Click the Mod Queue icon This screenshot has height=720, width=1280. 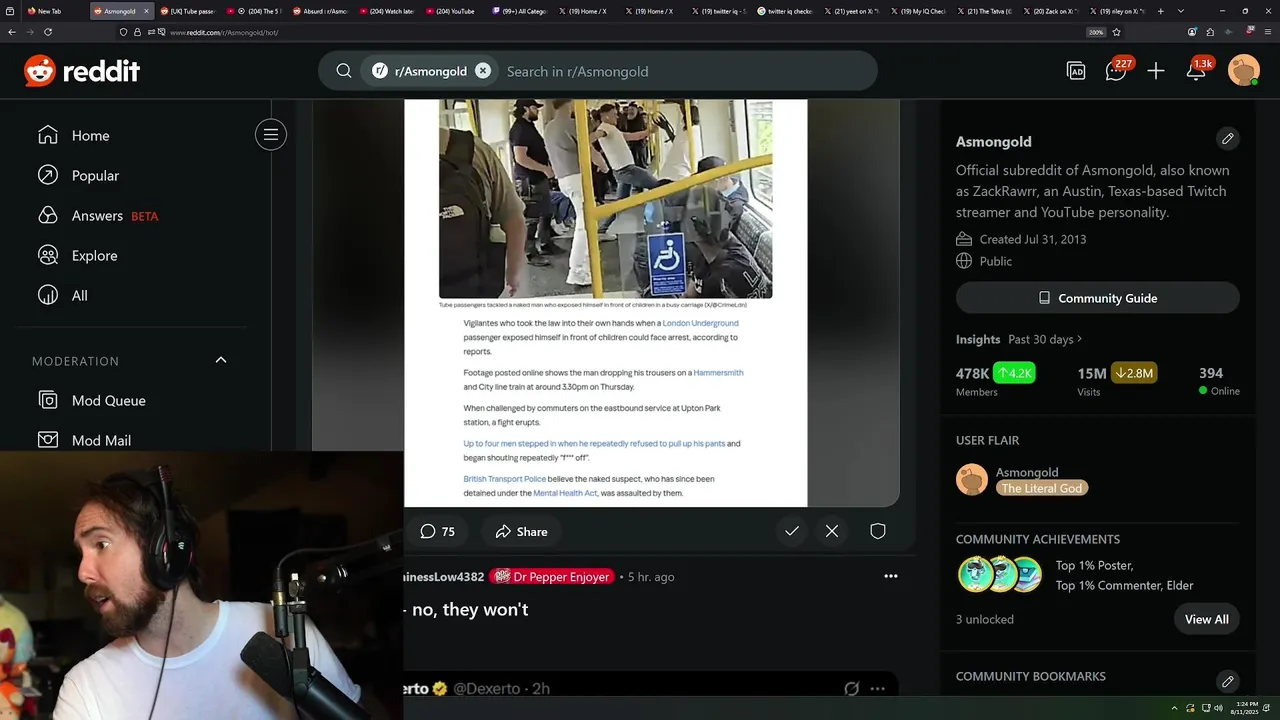tap(48, 400)
